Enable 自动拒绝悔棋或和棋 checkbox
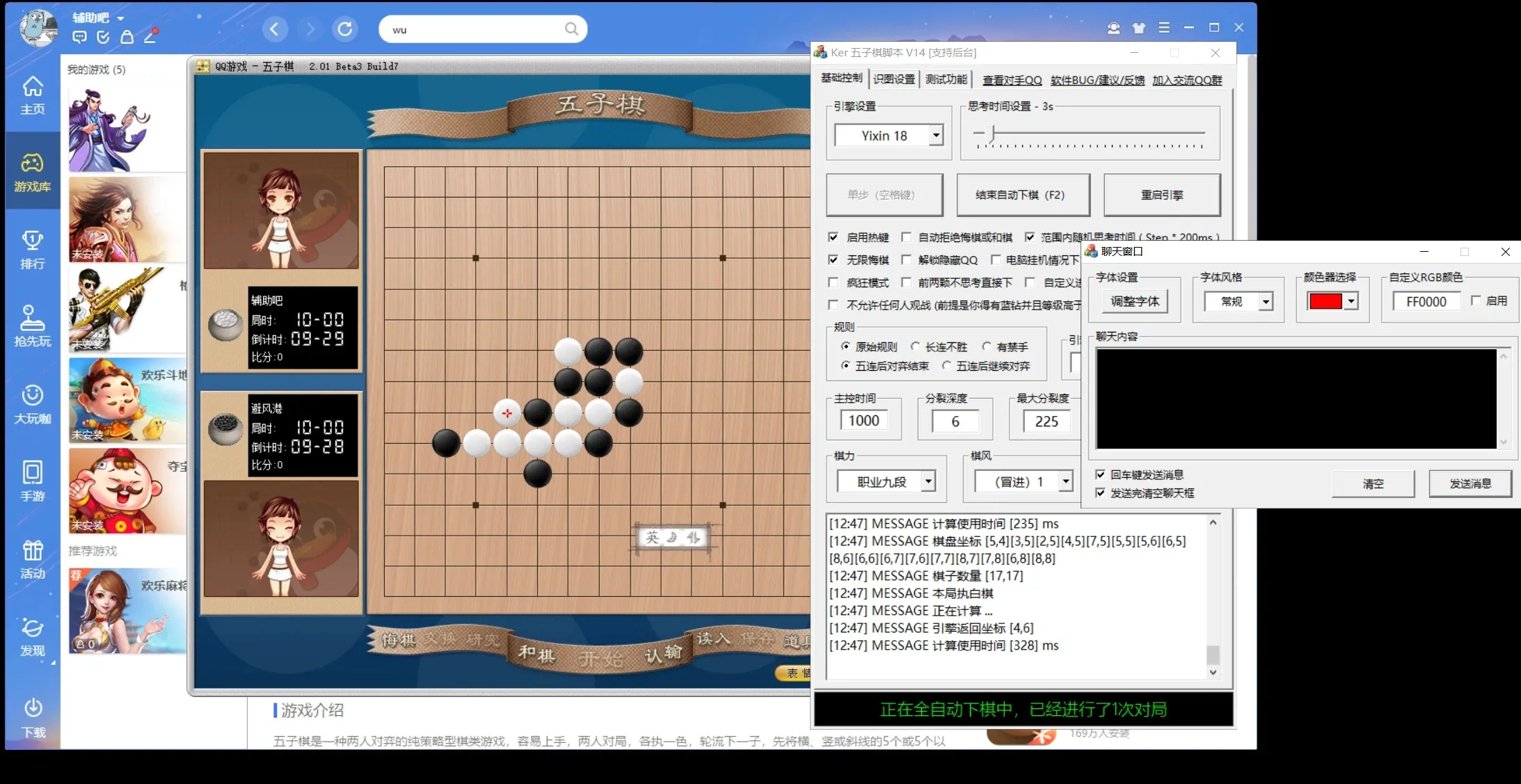 coord(906,237)
